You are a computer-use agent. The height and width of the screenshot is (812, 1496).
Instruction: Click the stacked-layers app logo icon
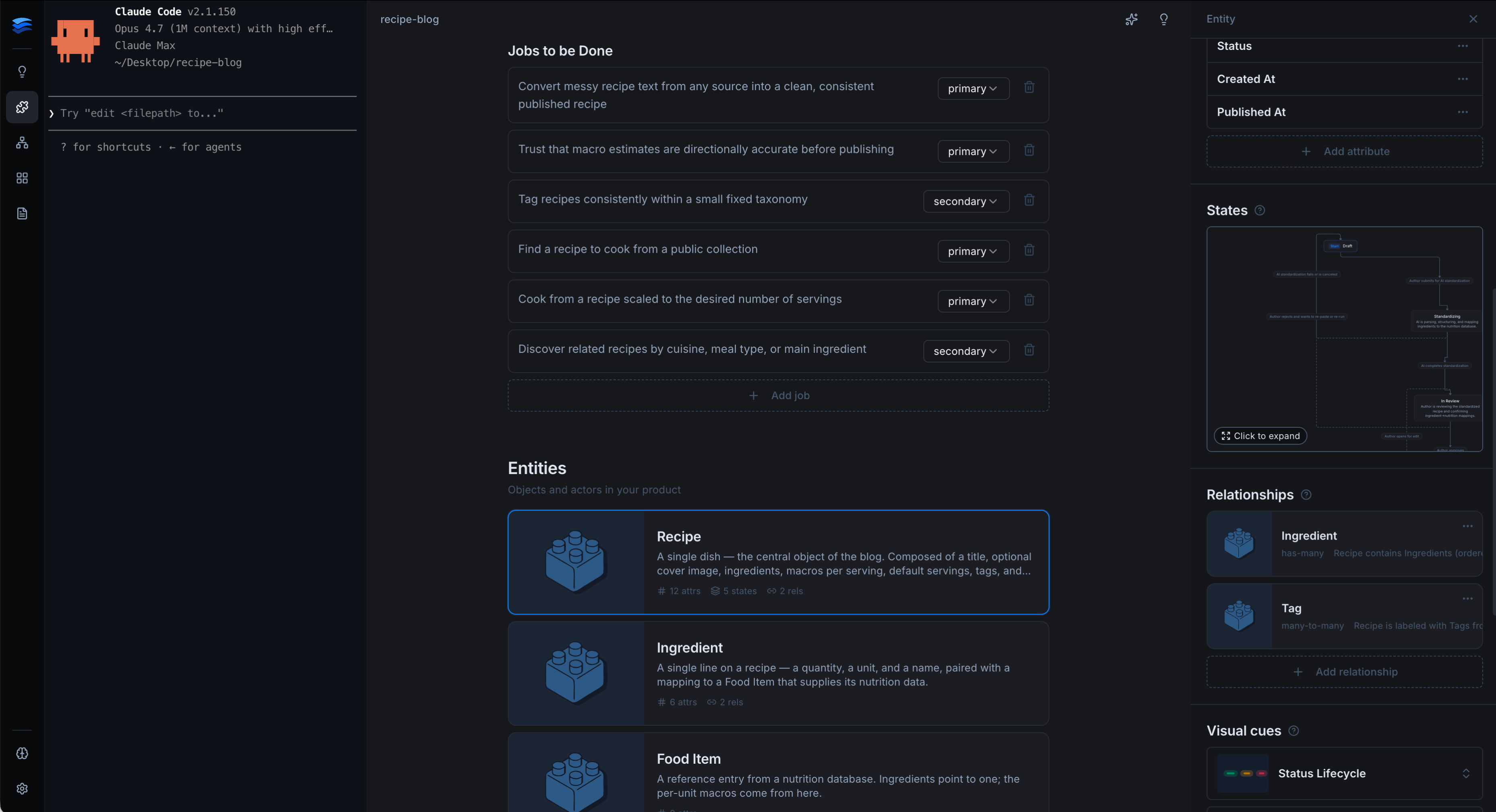click(22, 25)
